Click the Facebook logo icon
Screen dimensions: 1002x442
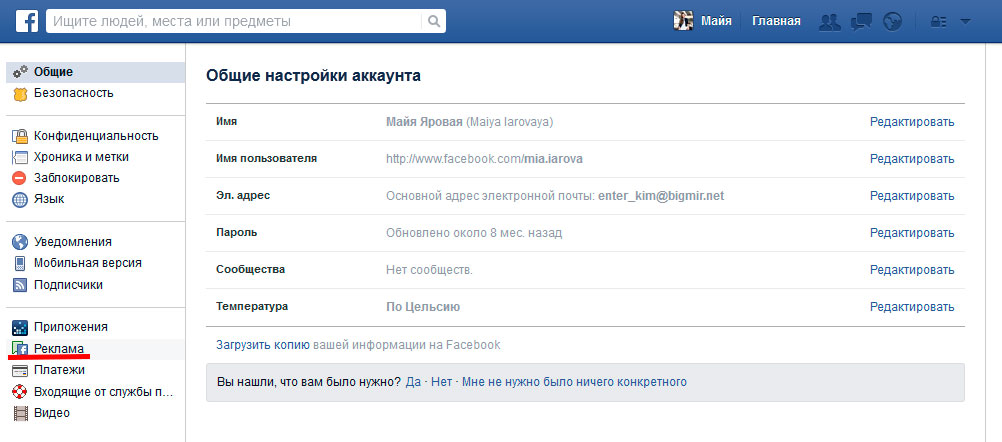tap(26, 21)
